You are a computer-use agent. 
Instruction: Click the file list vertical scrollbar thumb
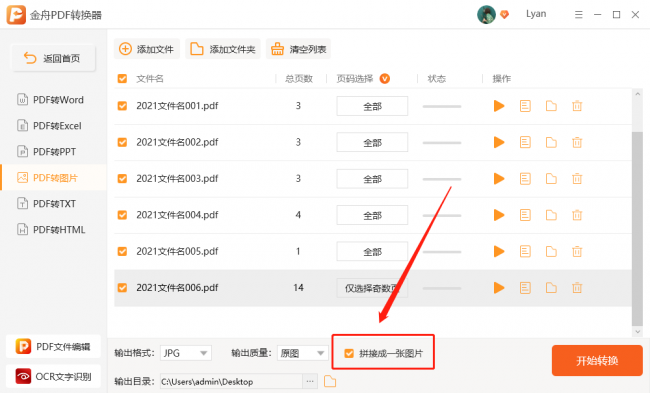(637, 229)
